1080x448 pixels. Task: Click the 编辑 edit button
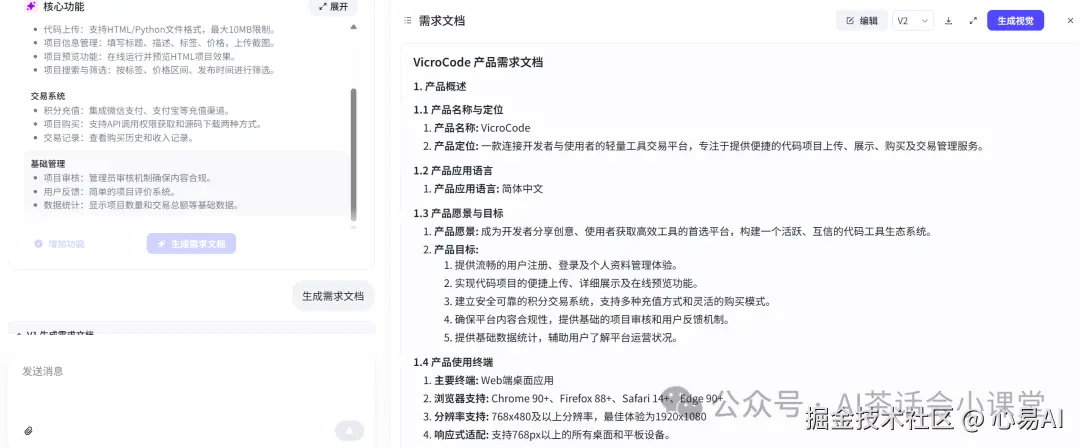[x=862, y=21]
